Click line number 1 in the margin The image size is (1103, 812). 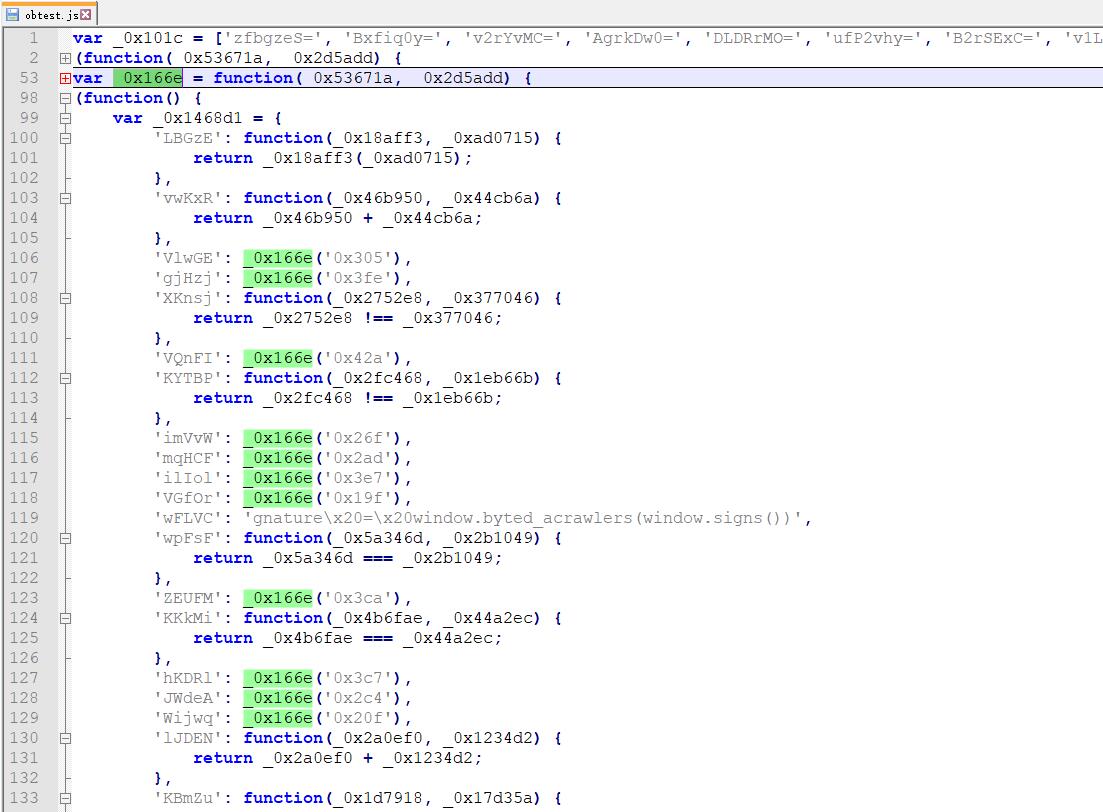pos(33,38)
